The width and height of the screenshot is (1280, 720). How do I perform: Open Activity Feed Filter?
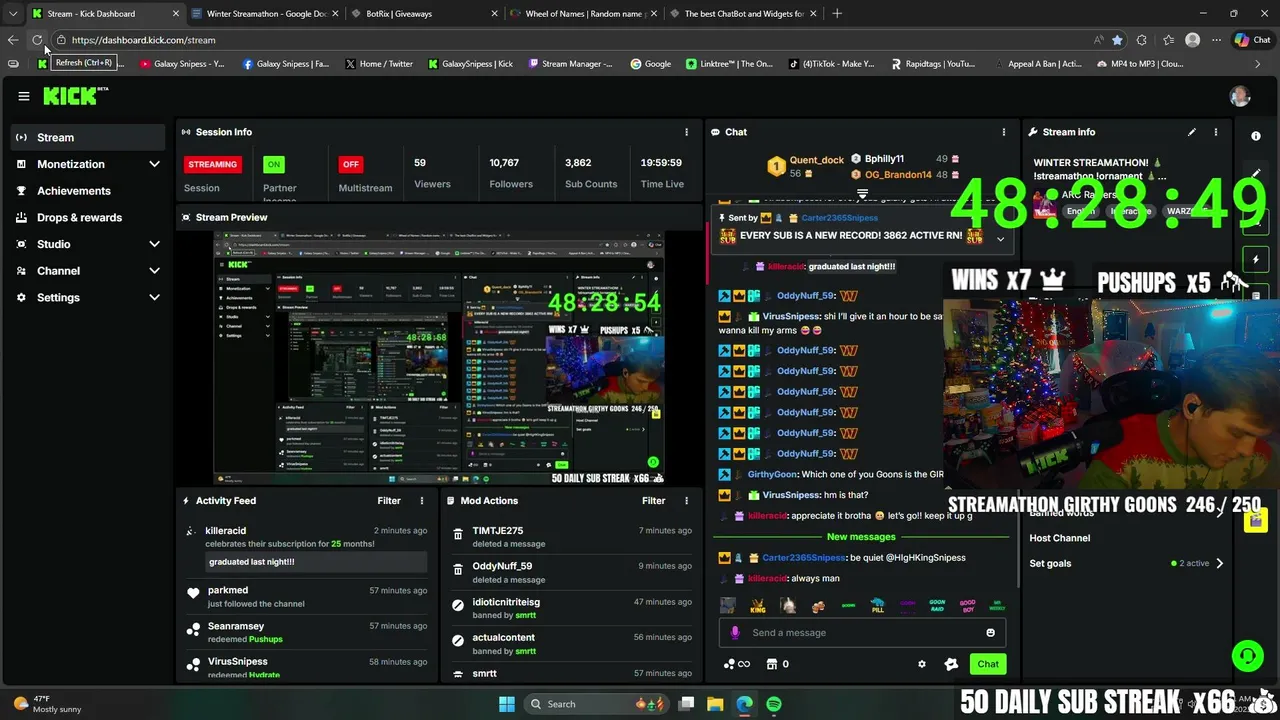tap(389, 501)
